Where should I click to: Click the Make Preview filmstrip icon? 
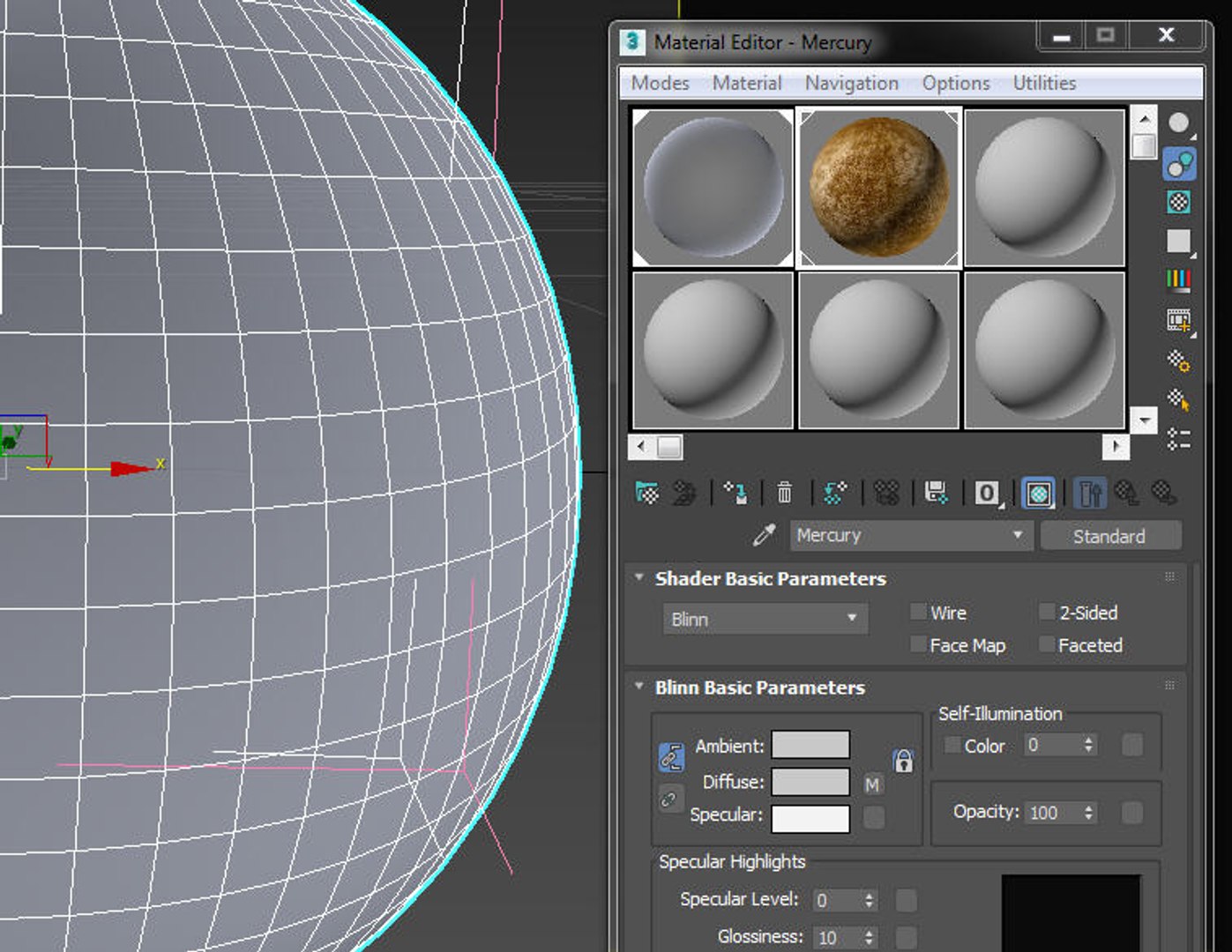pyautogui.click(x=1179, y=321)
